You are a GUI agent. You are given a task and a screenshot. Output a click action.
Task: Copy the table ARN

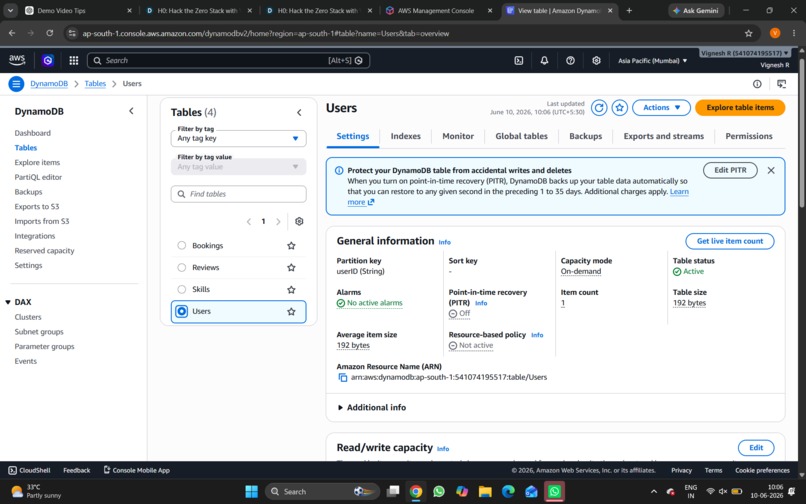[342, 377]
